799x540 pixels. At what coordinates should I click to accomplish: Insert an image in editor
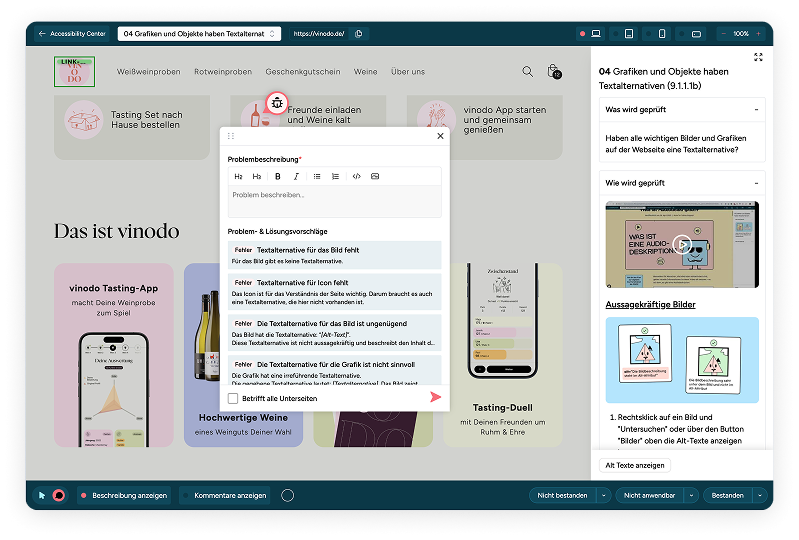[375, 176]
